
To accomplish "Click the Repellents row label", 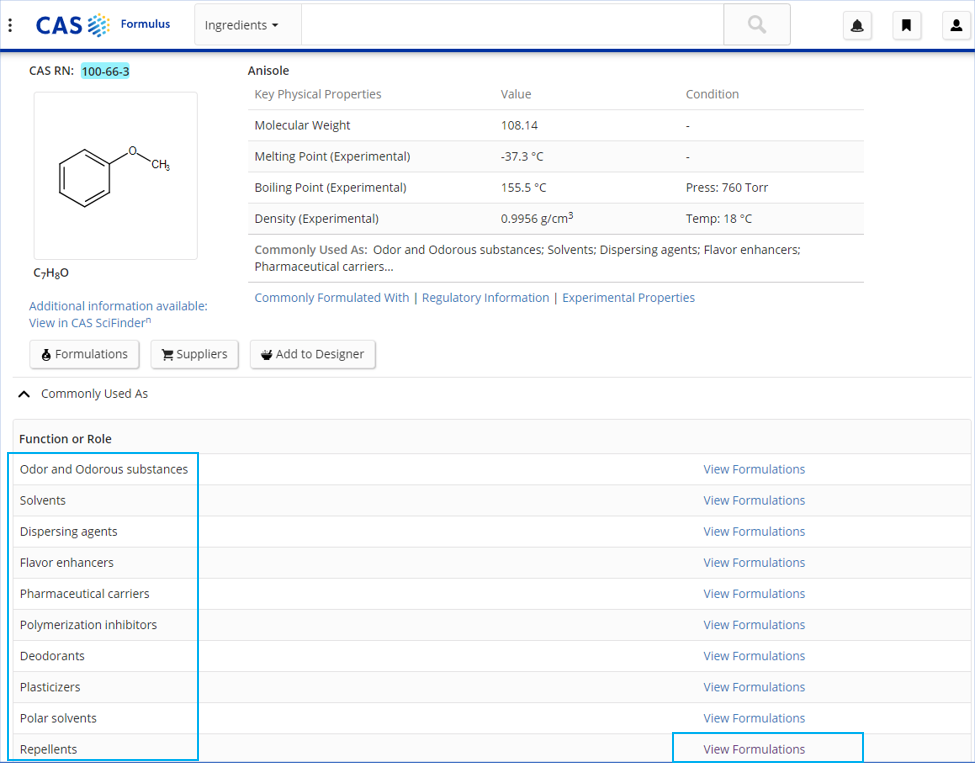I will [49, 749].
